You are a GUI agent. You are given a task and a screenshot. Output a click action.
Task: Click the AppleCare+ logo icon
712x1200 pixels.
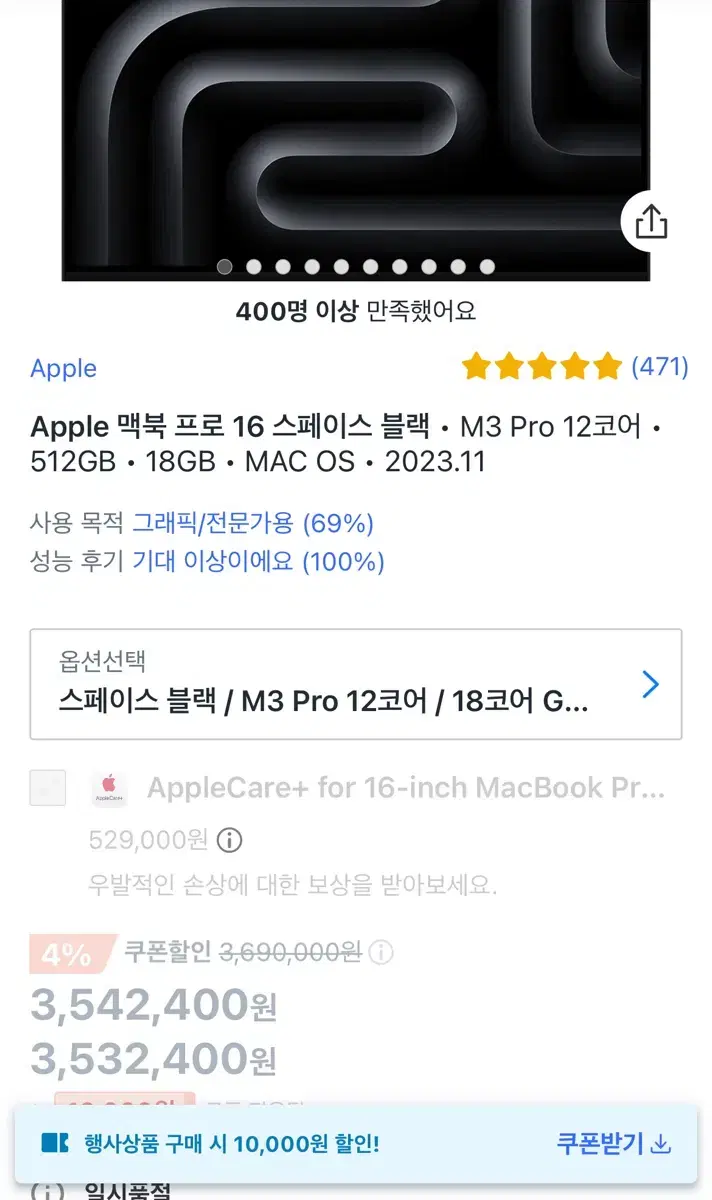coord(108,788)
